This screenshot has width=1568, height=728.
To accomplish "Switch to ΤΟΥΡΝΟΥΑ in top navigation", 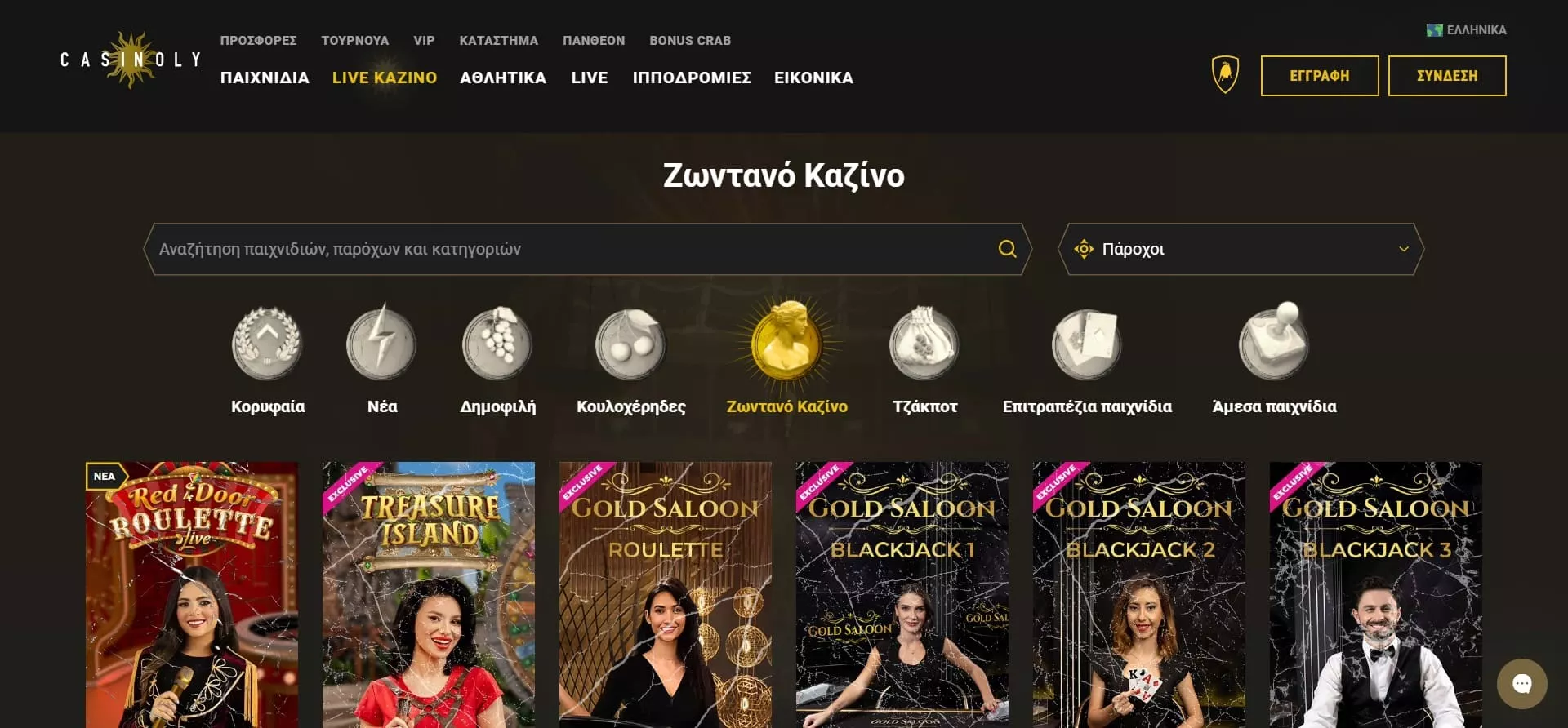I will (355, 40).
